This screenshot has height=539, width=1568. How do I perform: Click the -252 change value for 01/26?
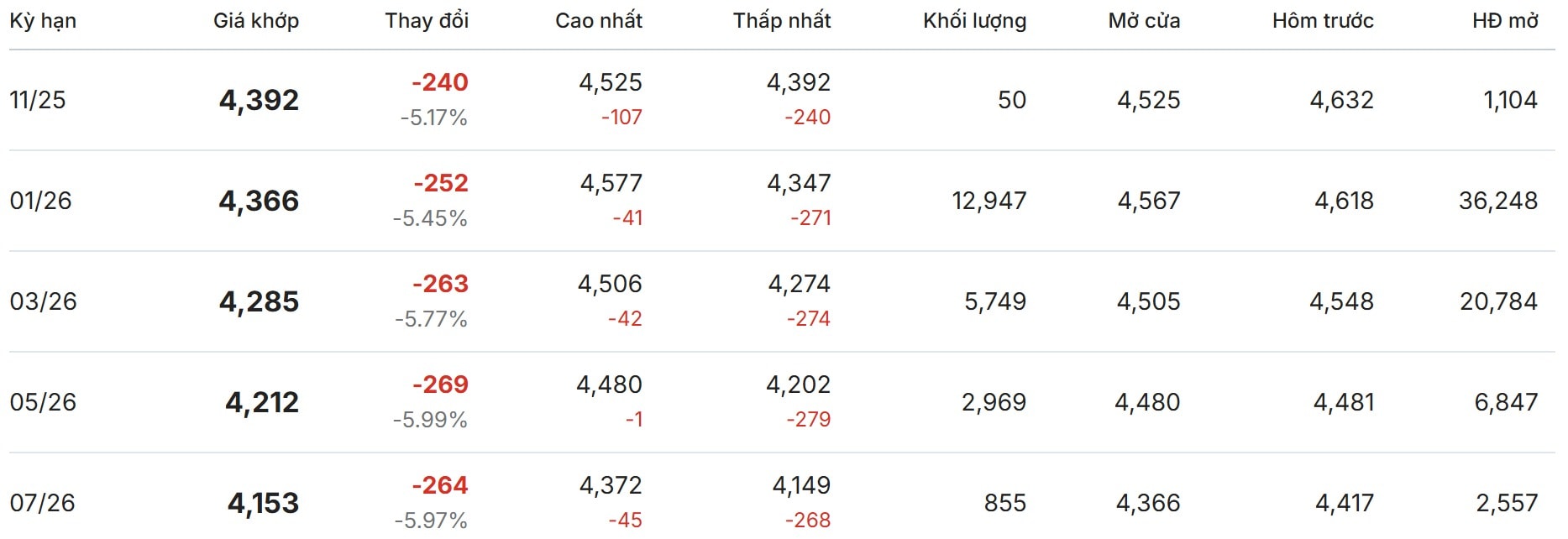[440, 183]
